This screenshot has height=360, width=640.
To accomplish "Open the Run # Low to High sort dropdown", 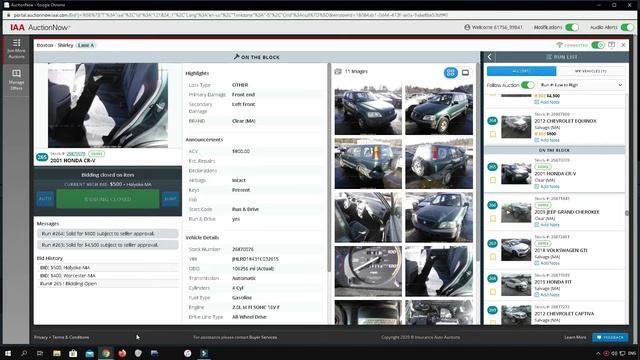I will pos(581,85).
